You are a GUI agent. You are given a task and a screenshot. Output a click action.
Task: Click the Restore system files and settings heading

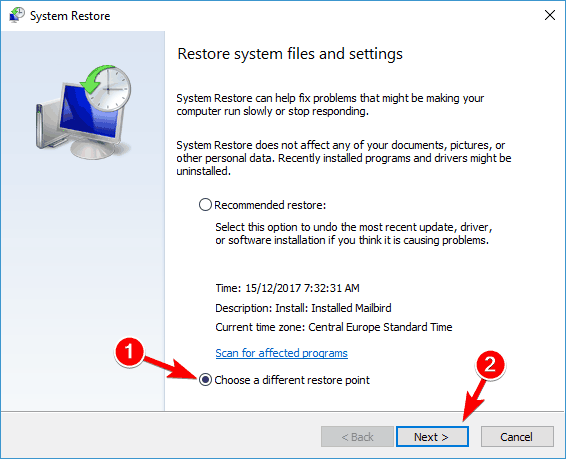(290, 54)
